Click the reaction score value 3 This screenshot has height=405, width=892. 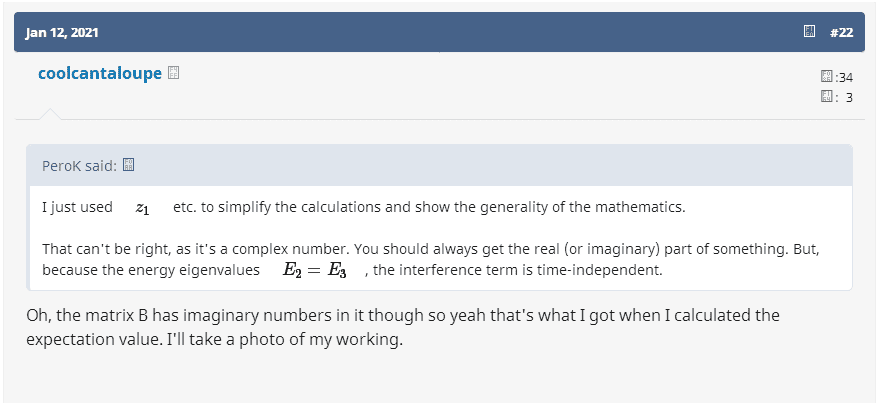(x=849, y=98)
